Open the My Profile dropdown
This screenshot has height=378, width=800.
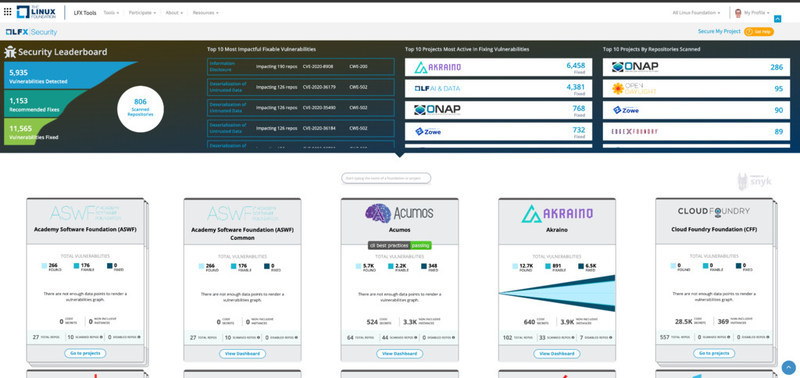pyautogui.click(x=756, y=13)
